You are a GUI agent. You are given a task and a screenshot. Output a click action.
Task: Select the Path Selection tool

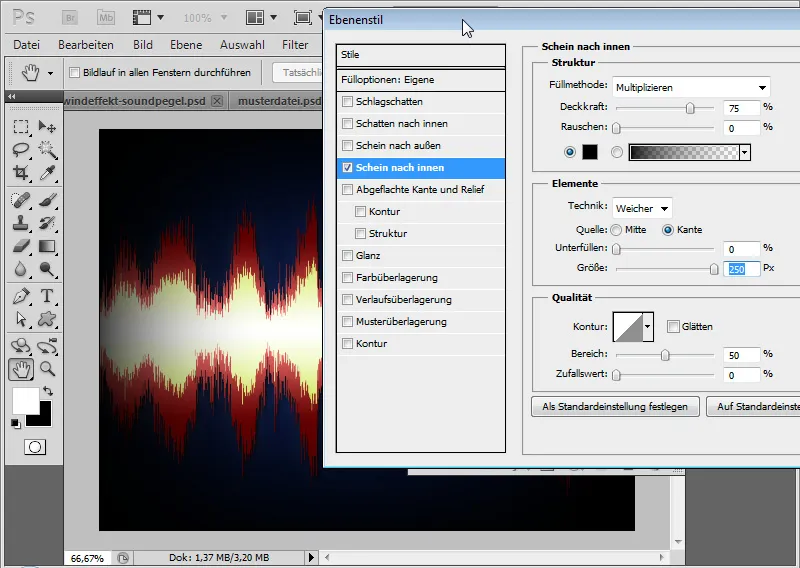[21, 319]
